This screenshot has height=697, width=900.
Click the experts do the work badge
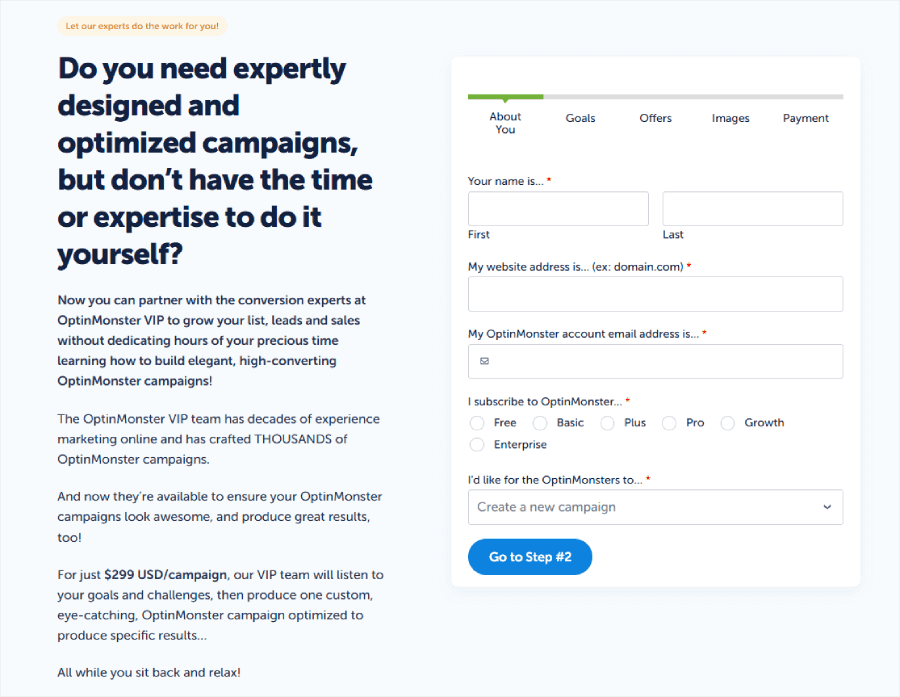[x=142, y=26]
